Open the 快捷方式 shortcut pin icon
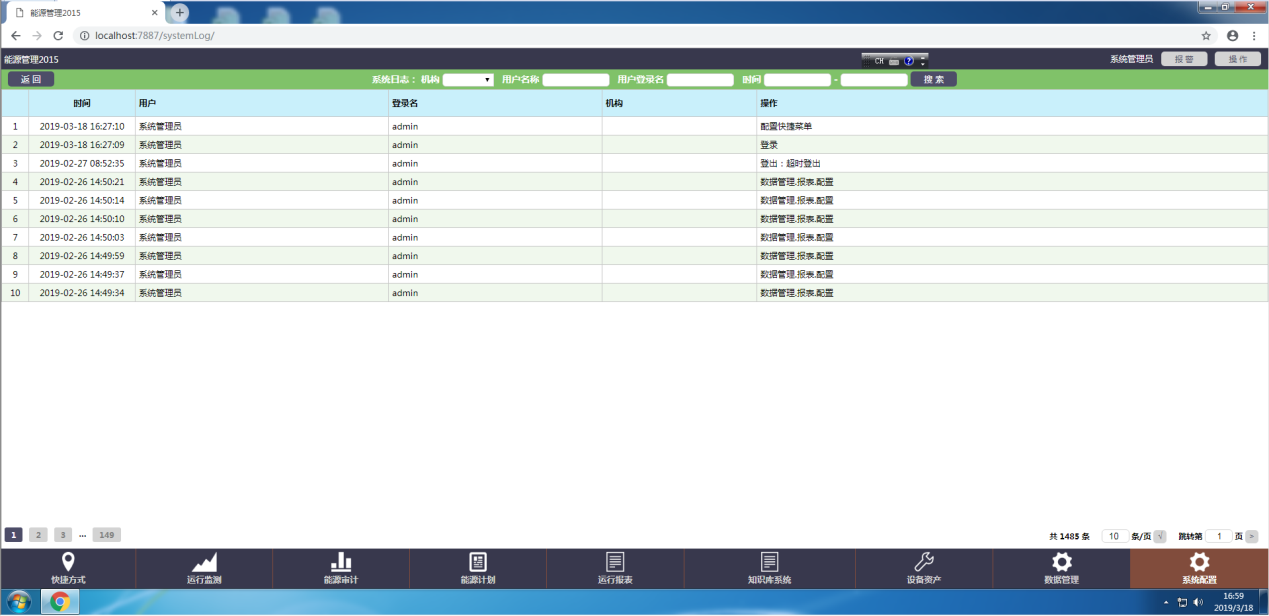Image resolution: width=1269 pixels, height=616 pixels. pyautogui.click(x=68, y=562)
